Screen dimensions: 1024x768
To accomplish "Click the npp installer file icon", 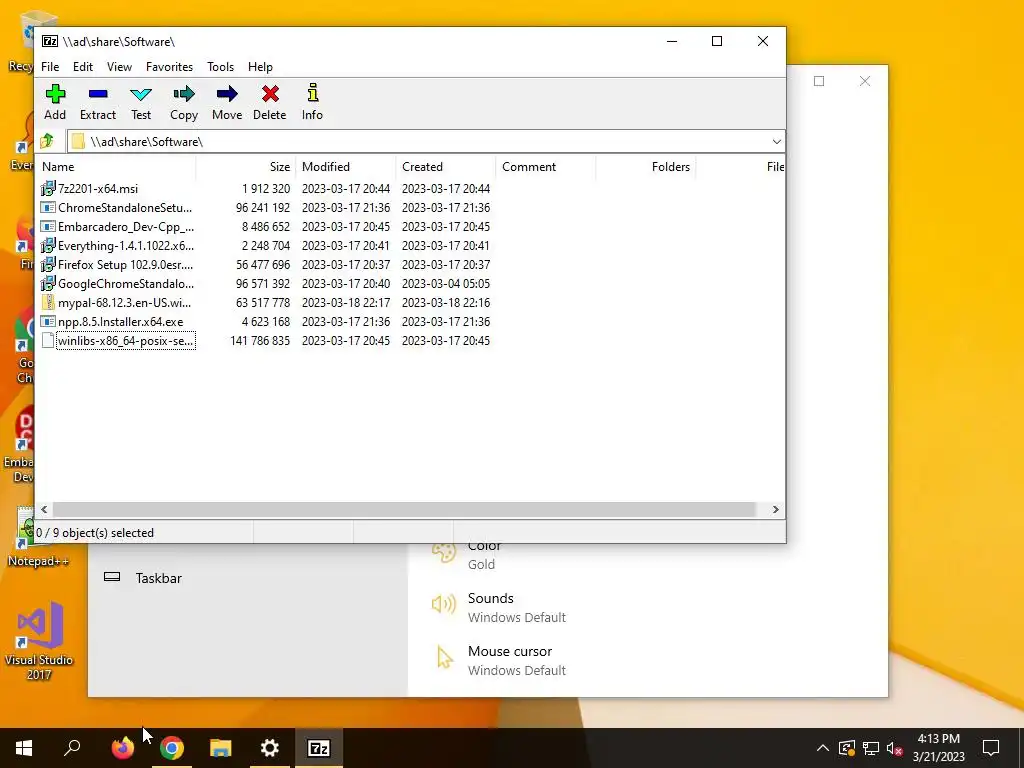I will pos(48,321).
